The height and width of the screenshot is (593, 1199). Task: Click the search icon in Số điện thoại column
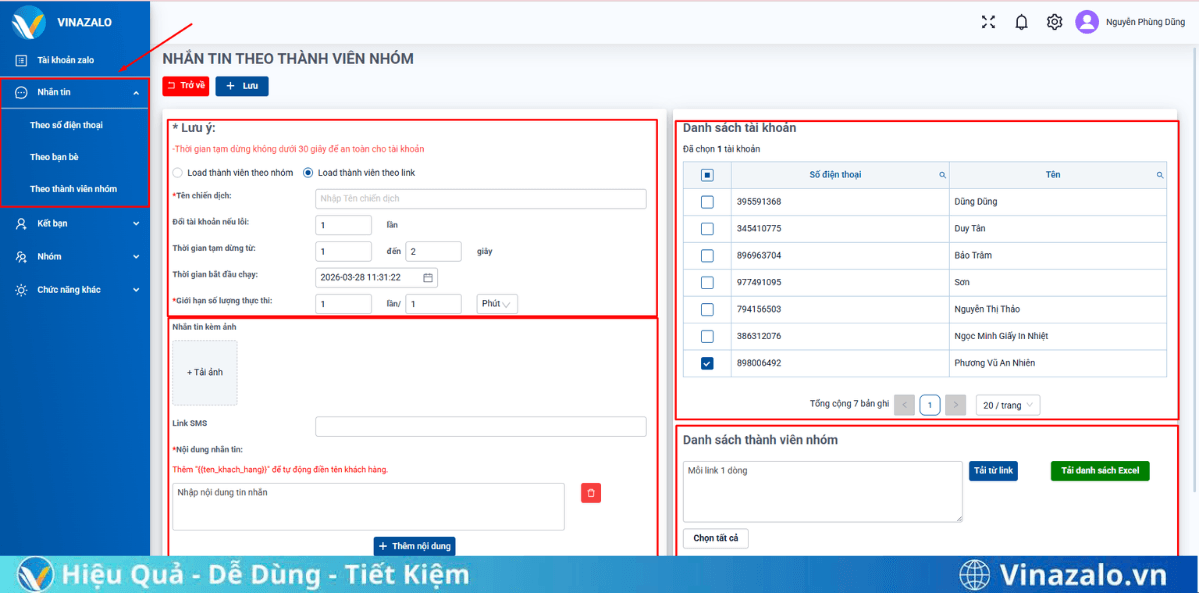941,174
